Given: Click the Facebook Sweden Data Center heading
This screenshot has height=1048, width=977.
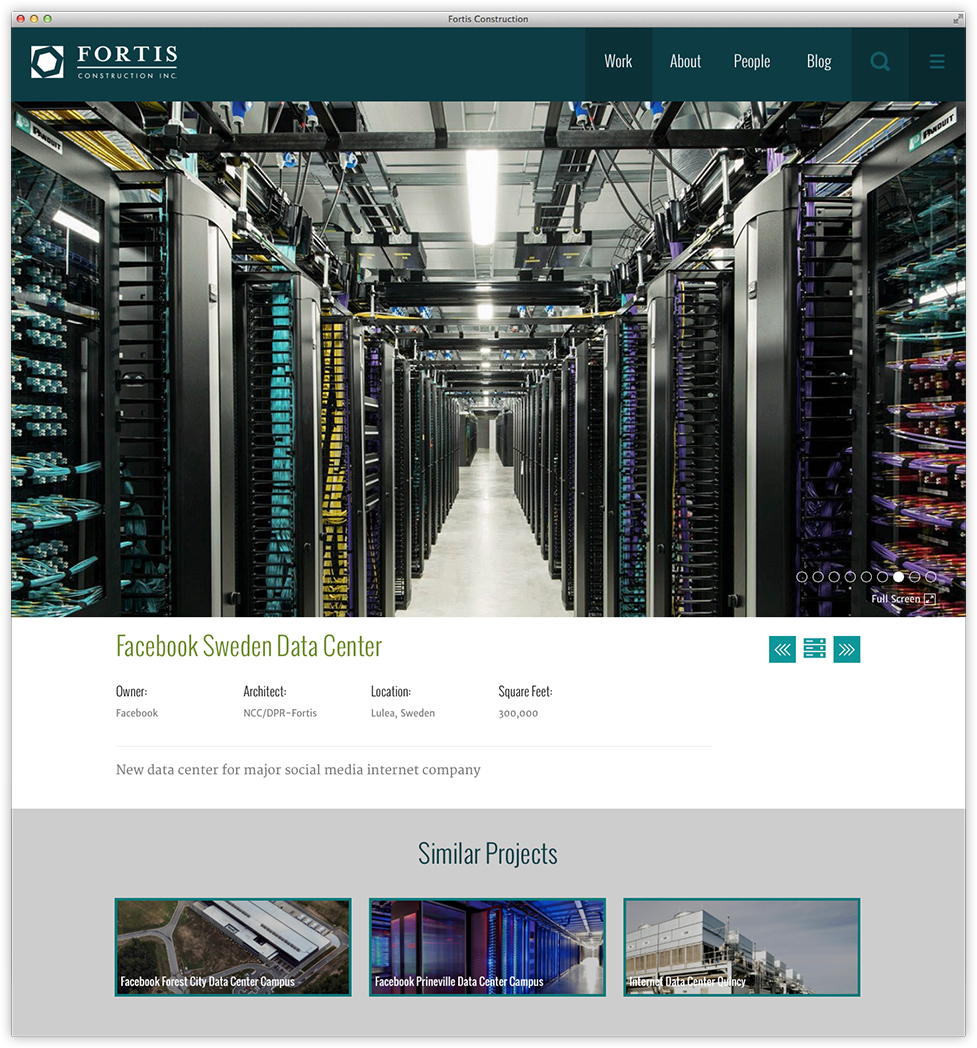Looking at the screenshot, I should [249, 646].
